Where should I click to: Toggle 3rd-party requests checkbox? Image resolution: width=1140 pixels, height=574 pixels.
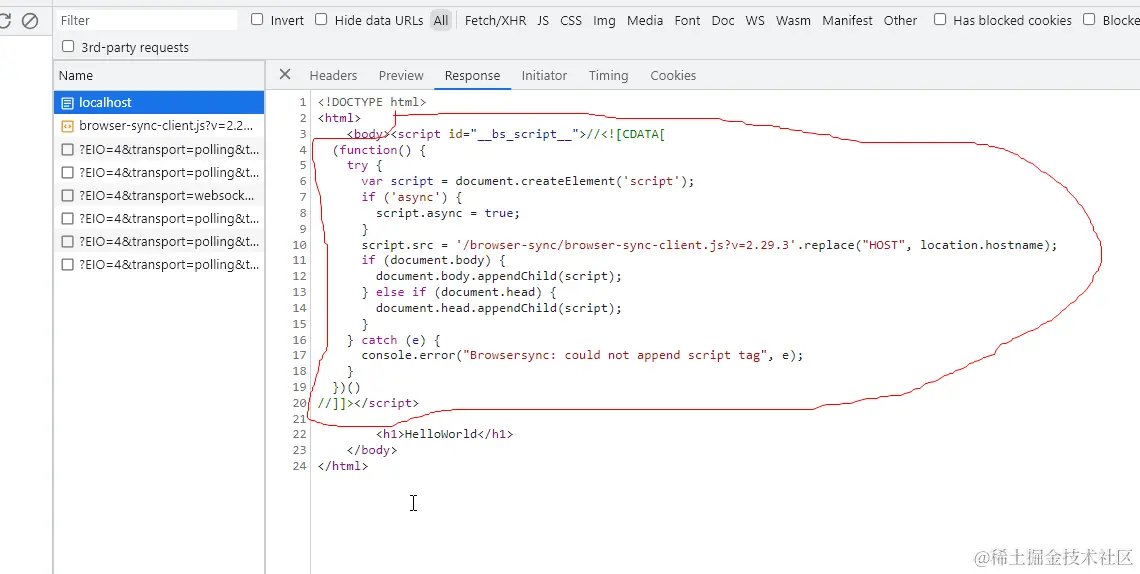coord(68,47)
